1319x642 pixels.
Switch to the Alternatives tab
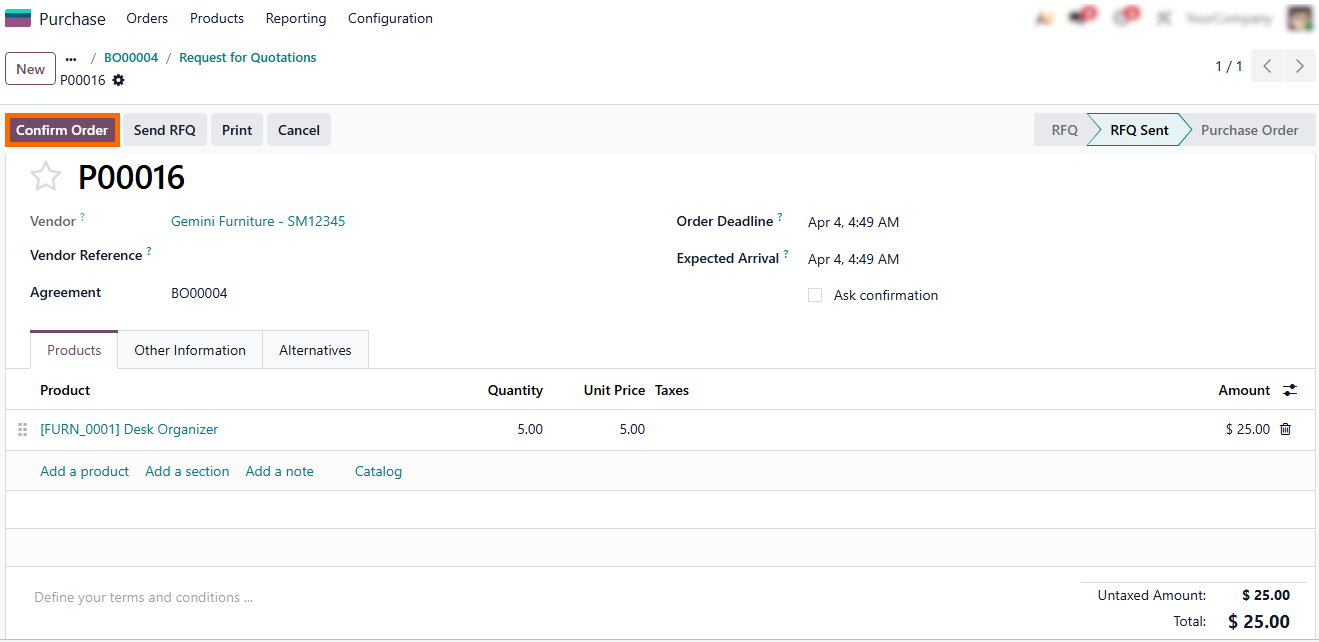315,350
